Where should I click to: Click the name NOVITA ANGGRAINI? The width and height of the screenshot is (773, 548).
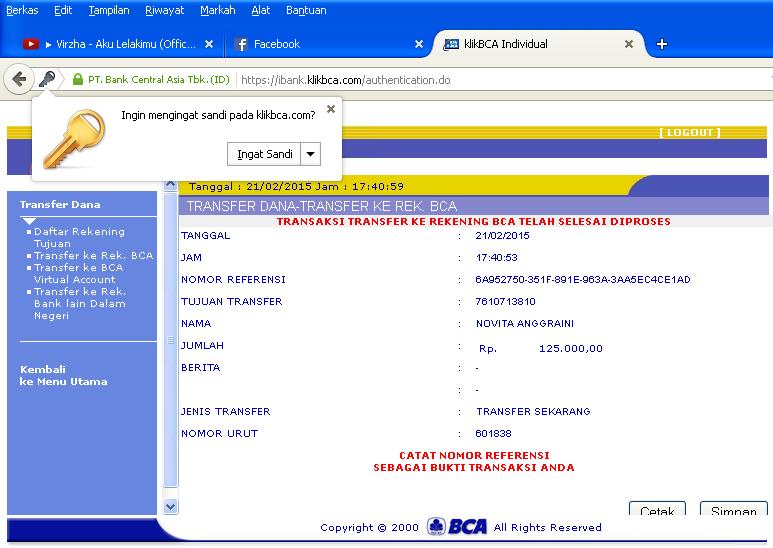[x=525, y=323]
